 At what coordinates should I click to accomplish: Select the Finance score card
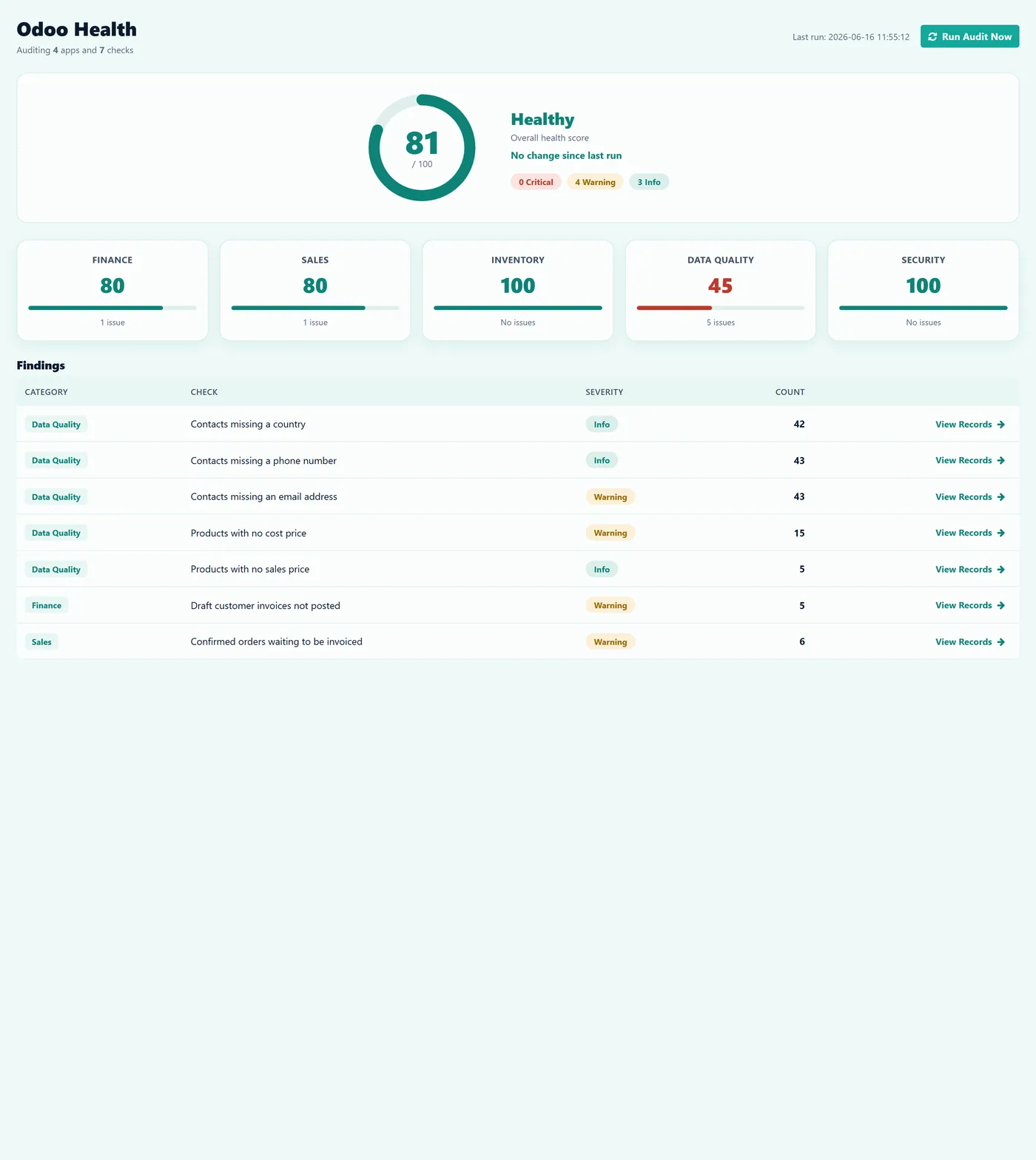point(112,290)
